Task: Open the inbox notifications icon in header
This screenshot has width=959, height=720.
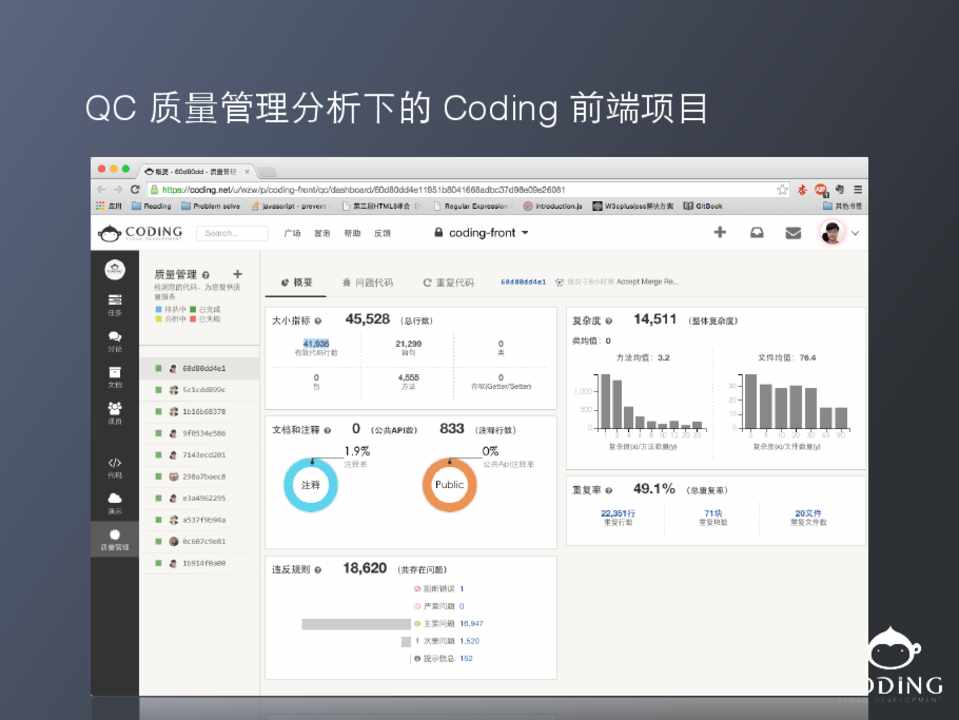Action: pos(757,233)
